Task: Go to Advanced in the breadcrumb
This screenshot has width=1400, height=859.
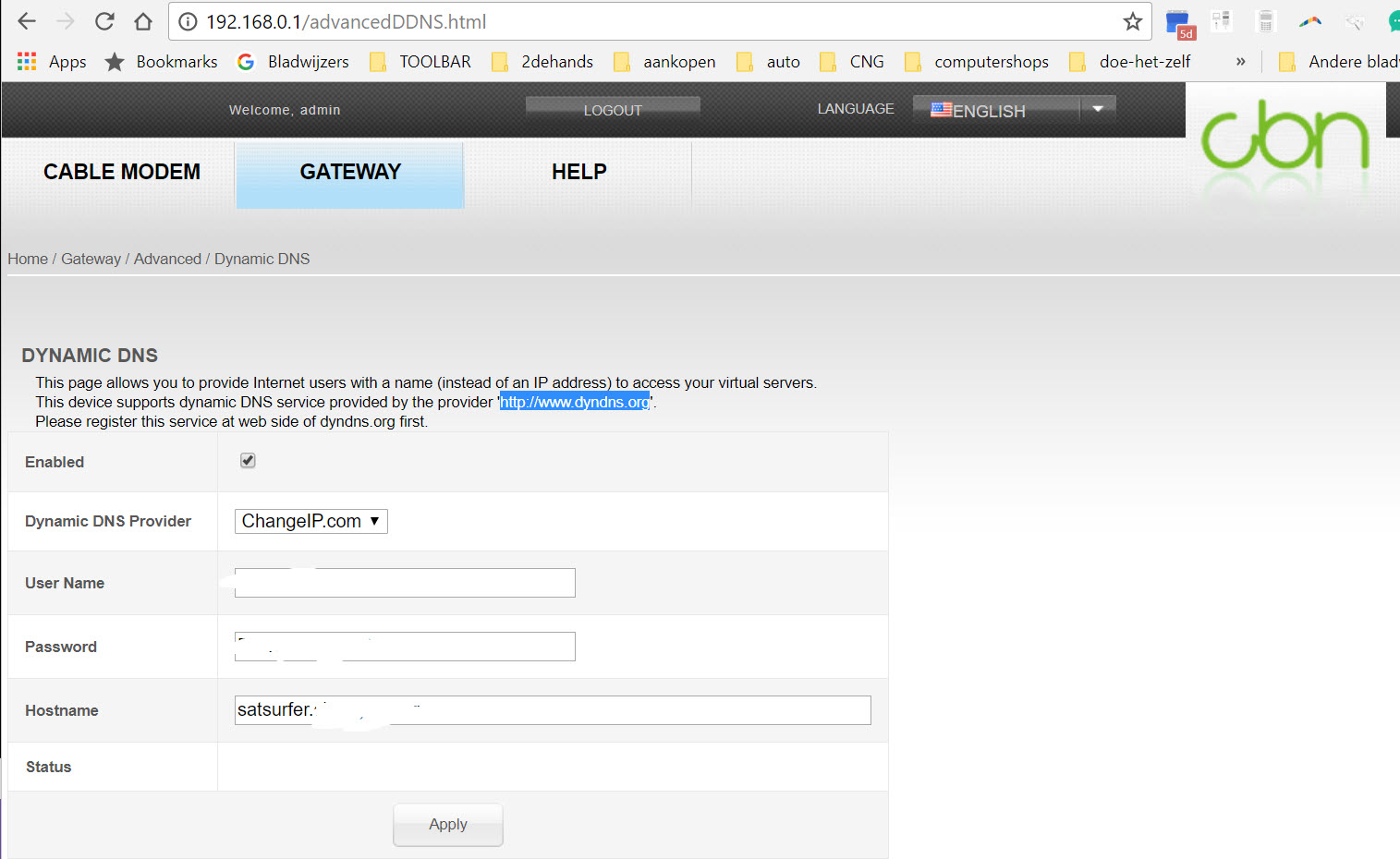Action: (x=167, y=259)
